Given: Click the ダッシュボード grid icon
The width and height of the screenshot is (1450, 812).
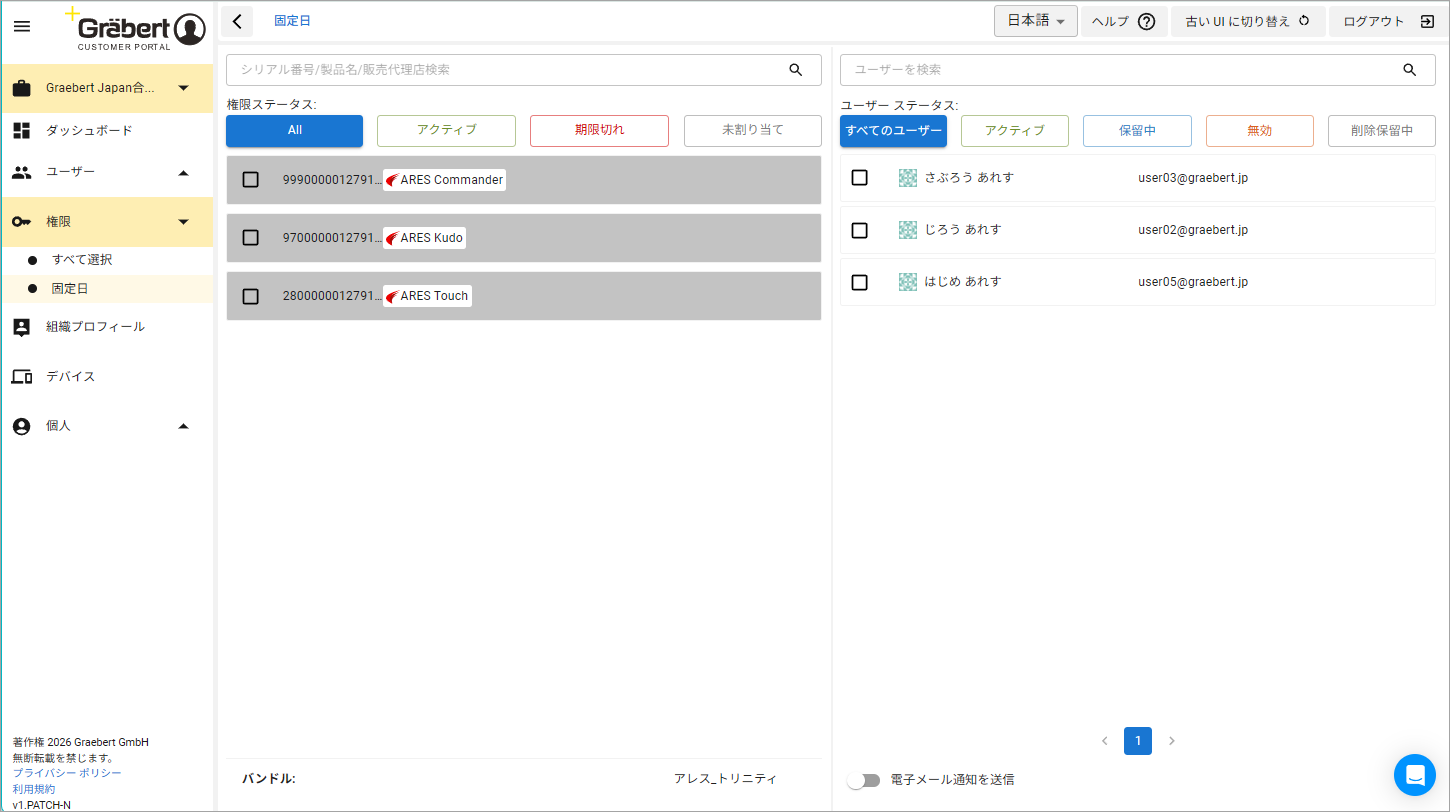Looking at the screenshot, I should (x=21, y=130).
